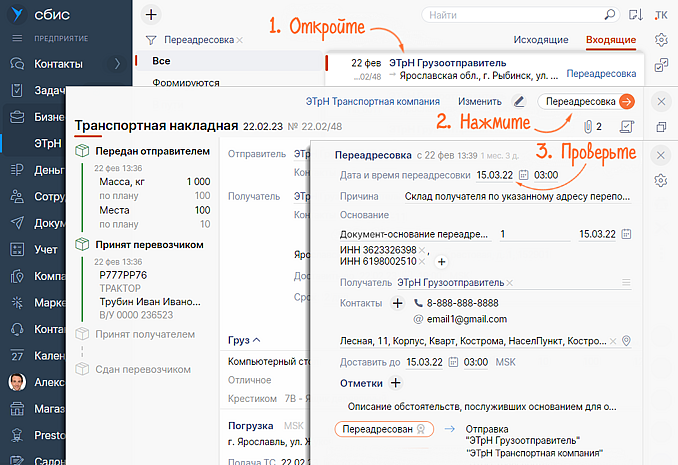This screenshot has width=678, height=465.
Task: Click the map pin icon by the address
Action: click(626, 341)
